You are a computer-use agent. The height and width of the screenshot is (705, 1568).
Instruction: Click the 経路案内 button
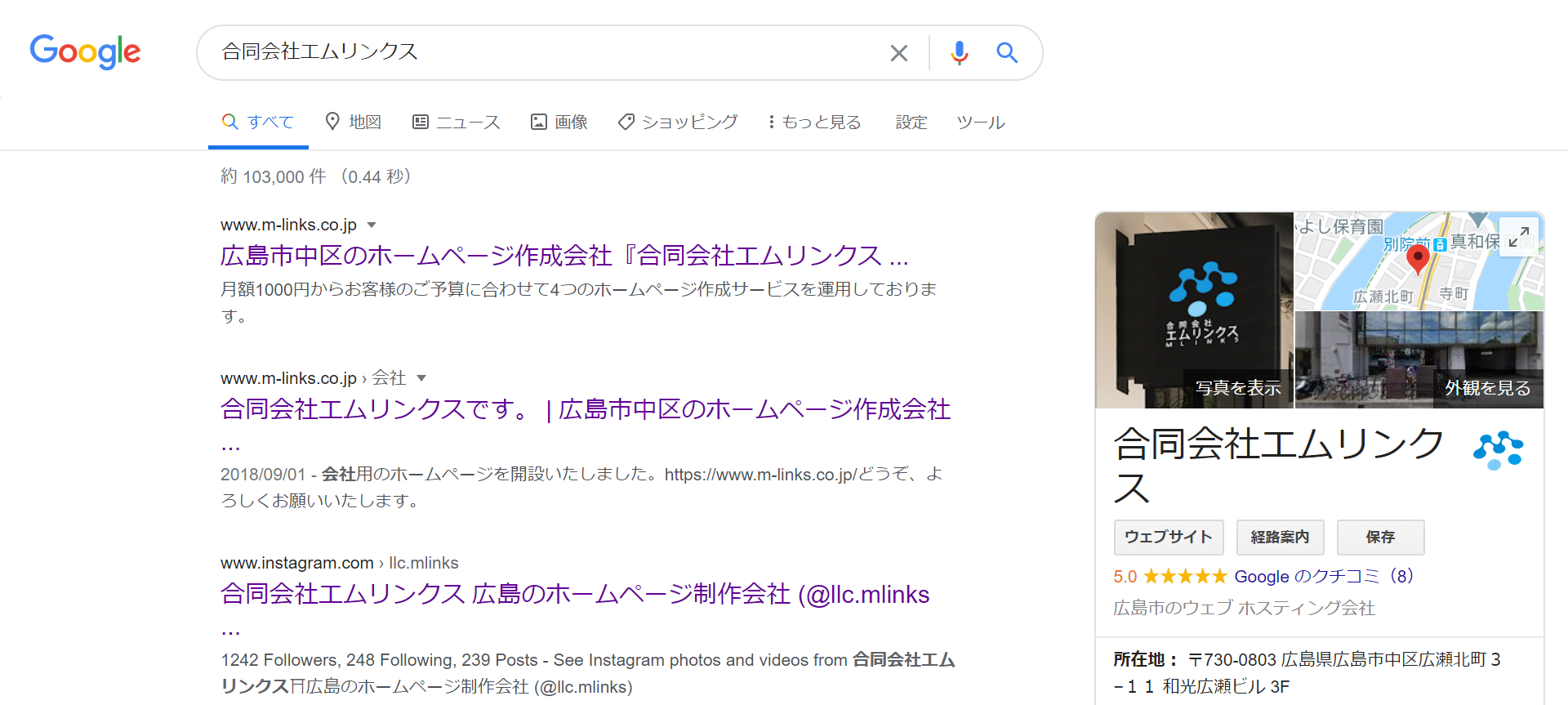(1280, 537)
